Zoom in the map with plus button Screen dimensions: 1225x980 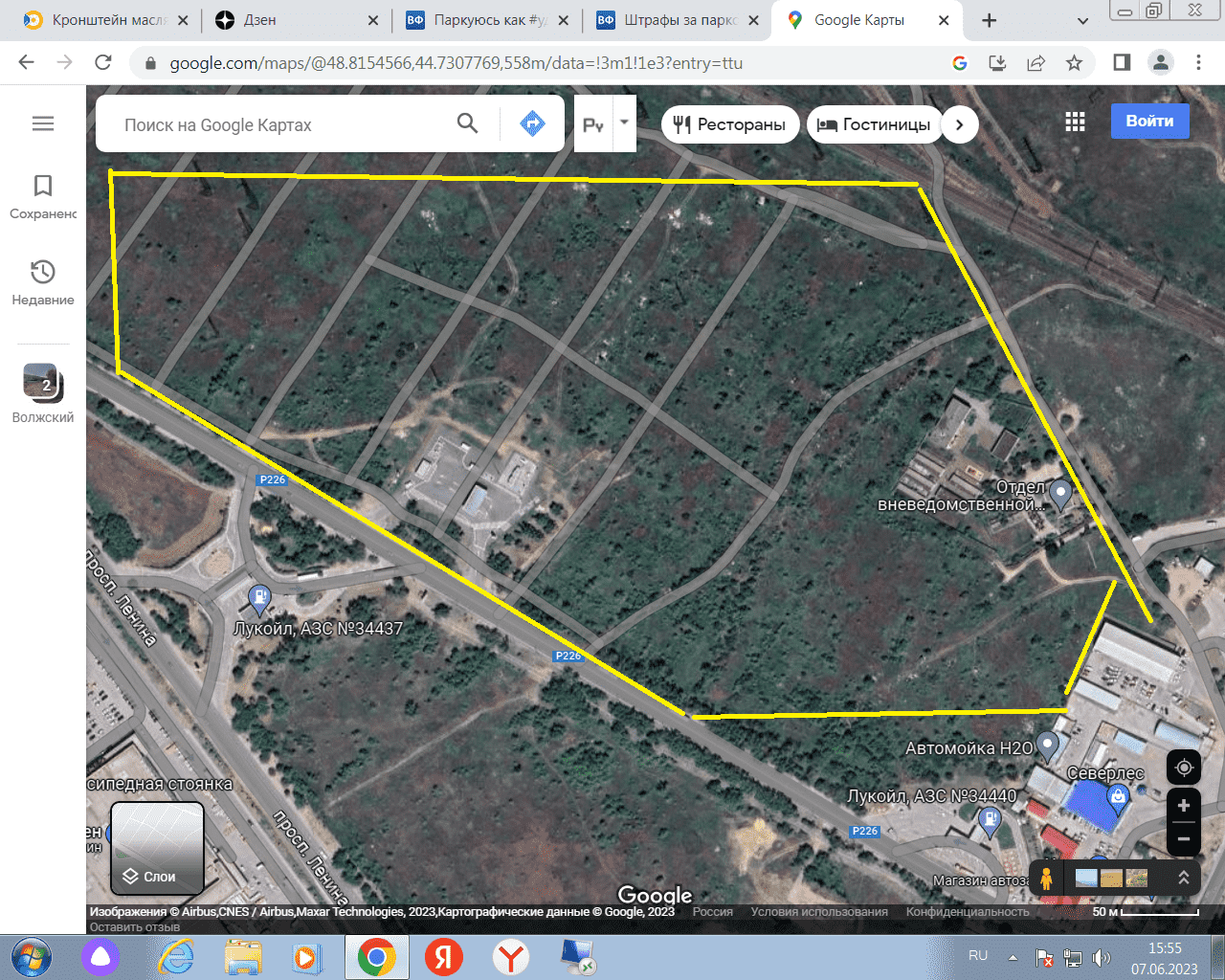[x=1184, y=806]
